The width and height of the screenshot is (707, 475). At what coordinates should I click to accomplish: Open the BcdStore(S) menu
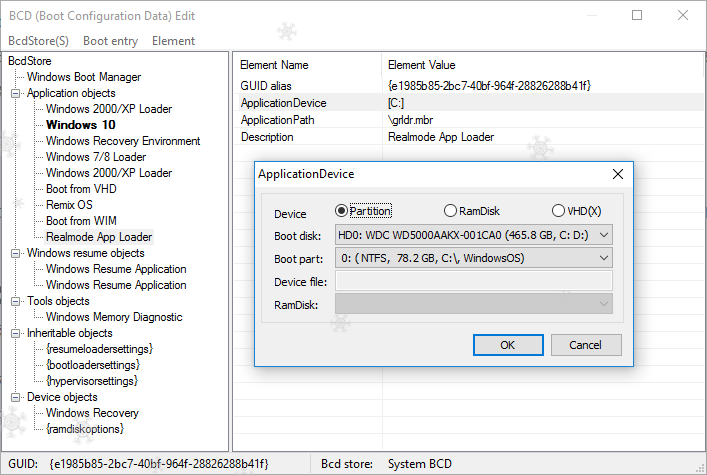coord(38,41)
